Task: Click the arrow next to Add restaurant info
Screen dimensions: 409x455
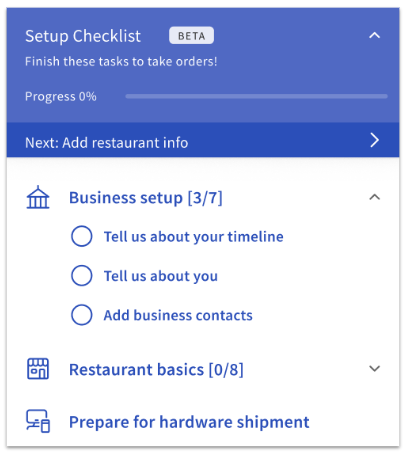Action: pyautogui.click(x=375, y=140)
